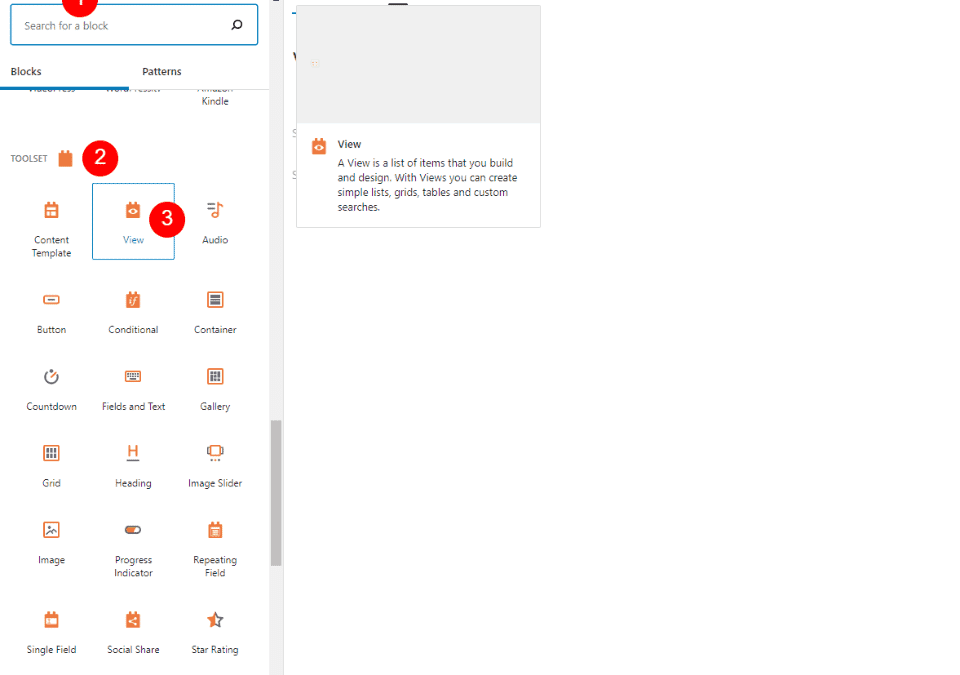Click the 'A View is a list' description
This screenshot has height=675, width=960.
click(x=427, y=185)
